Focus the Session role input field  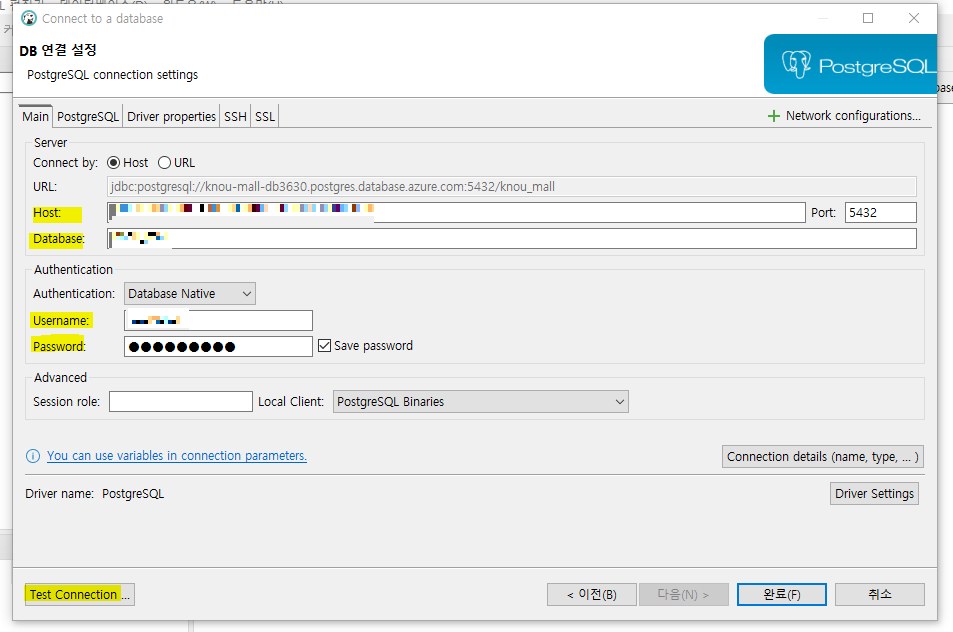181,402
